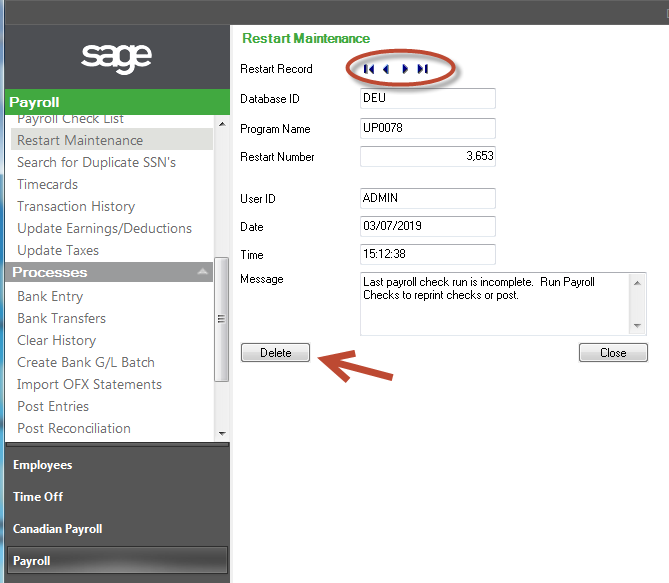Open Transaction History
The height and width of the screenshot is (583, 669).
[x=76, y=207]
